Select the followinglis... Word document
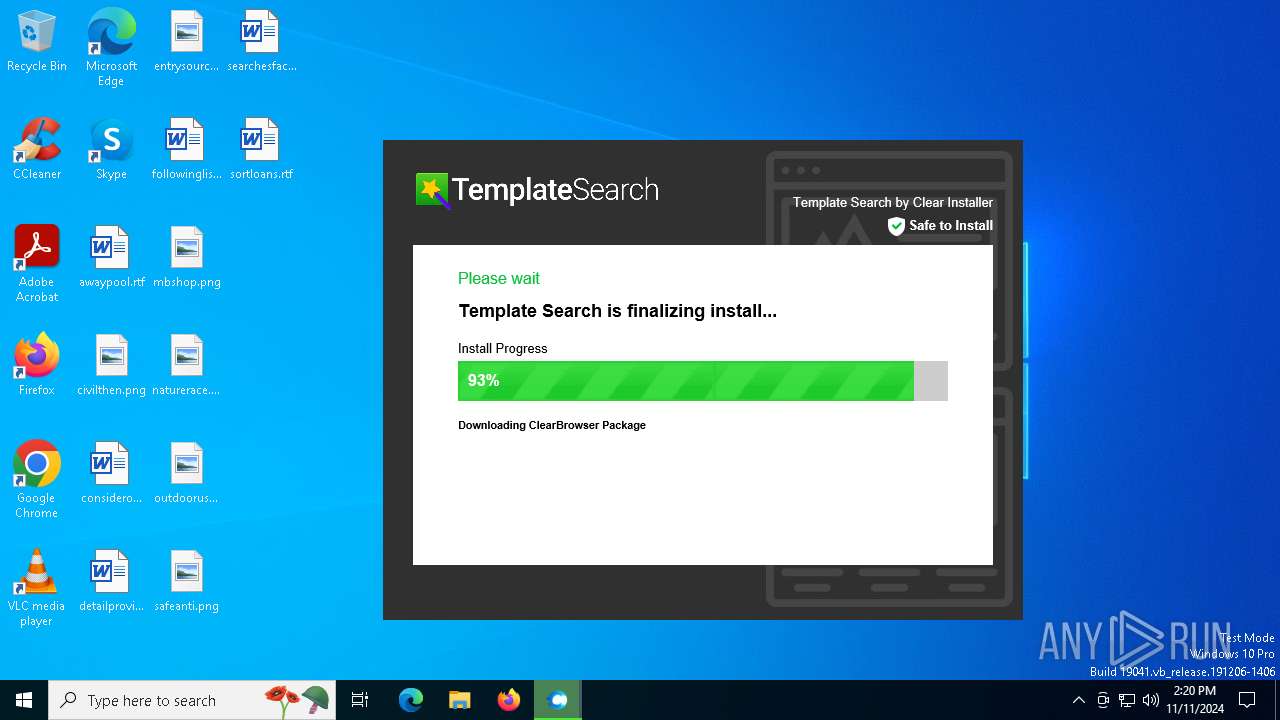The height and width of the screenshot is (720, 1280). [186, 150]
